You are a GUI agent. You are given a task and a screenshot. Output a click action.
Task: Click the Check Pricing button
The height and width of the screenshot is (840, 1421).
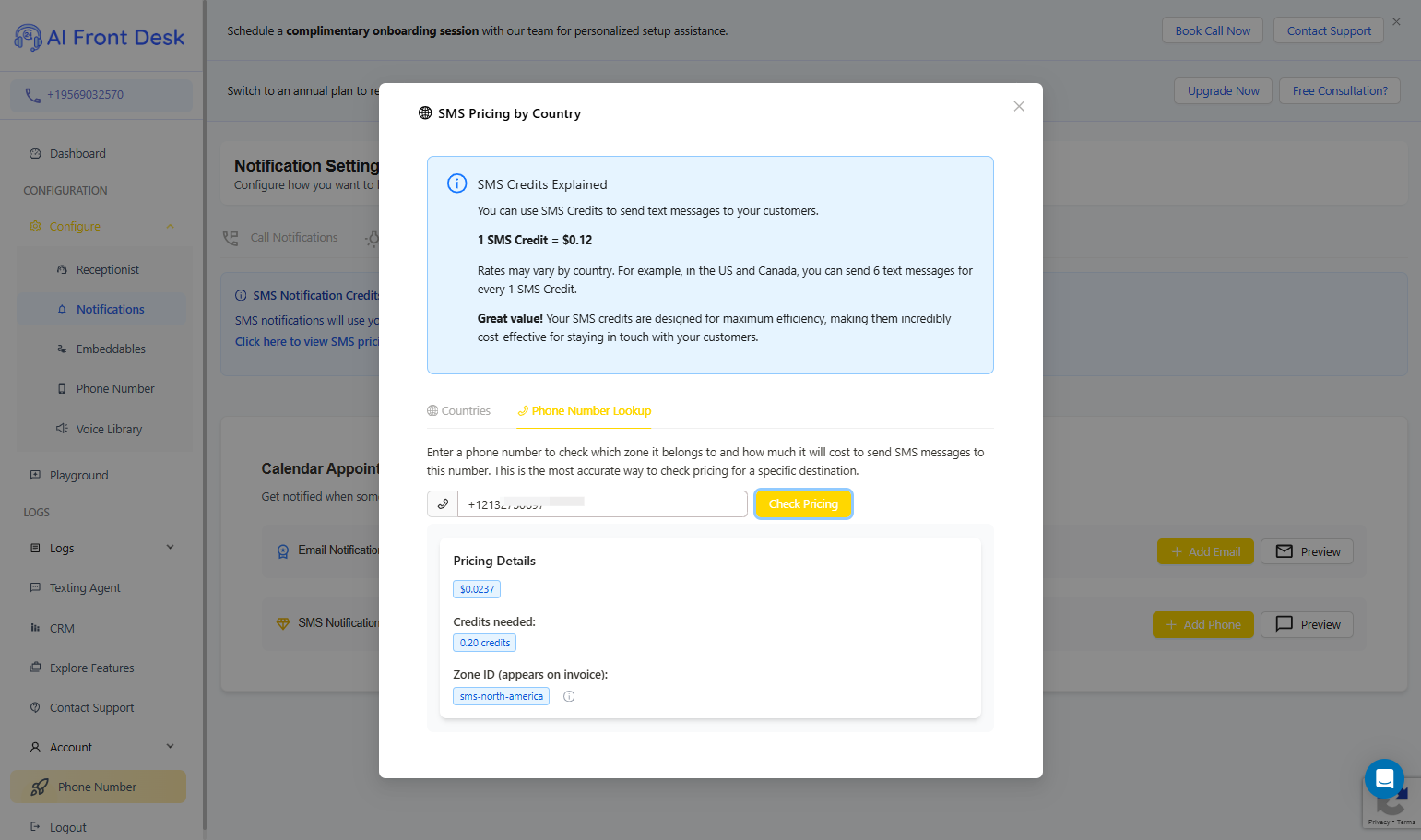click(x=803, y=503)
